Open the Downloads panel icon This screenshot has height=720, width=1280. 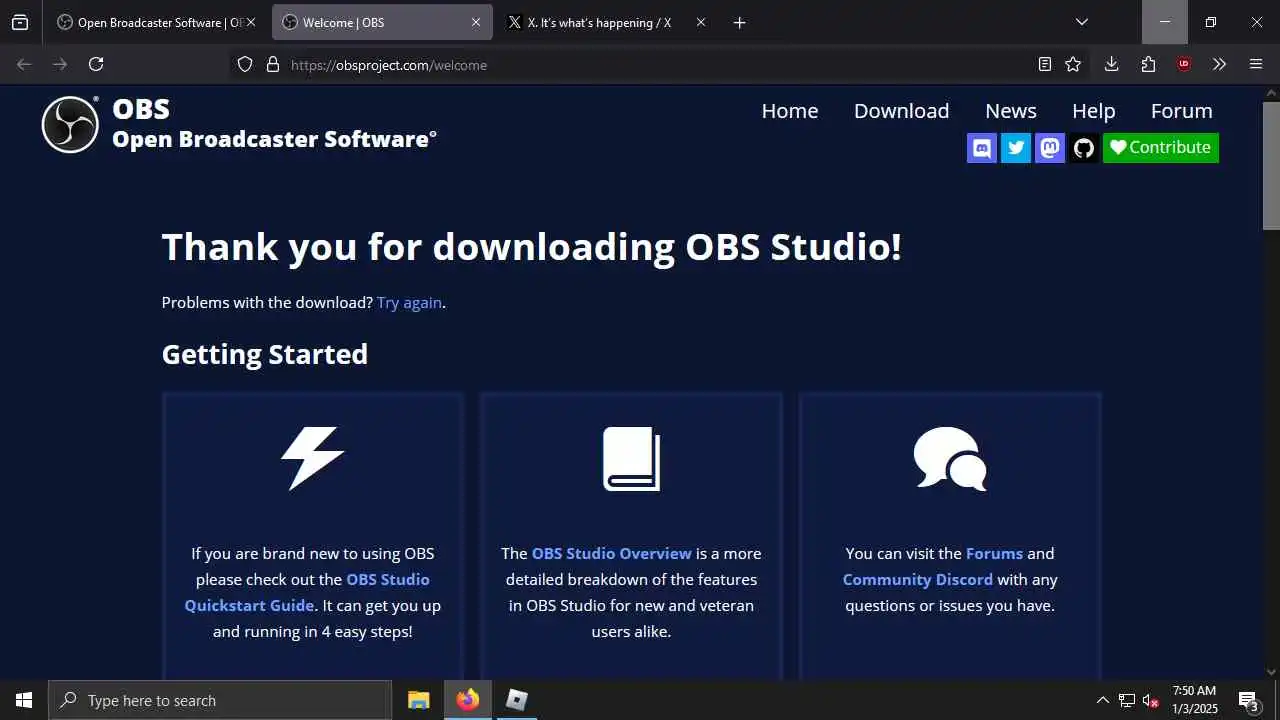(1111, 64)
